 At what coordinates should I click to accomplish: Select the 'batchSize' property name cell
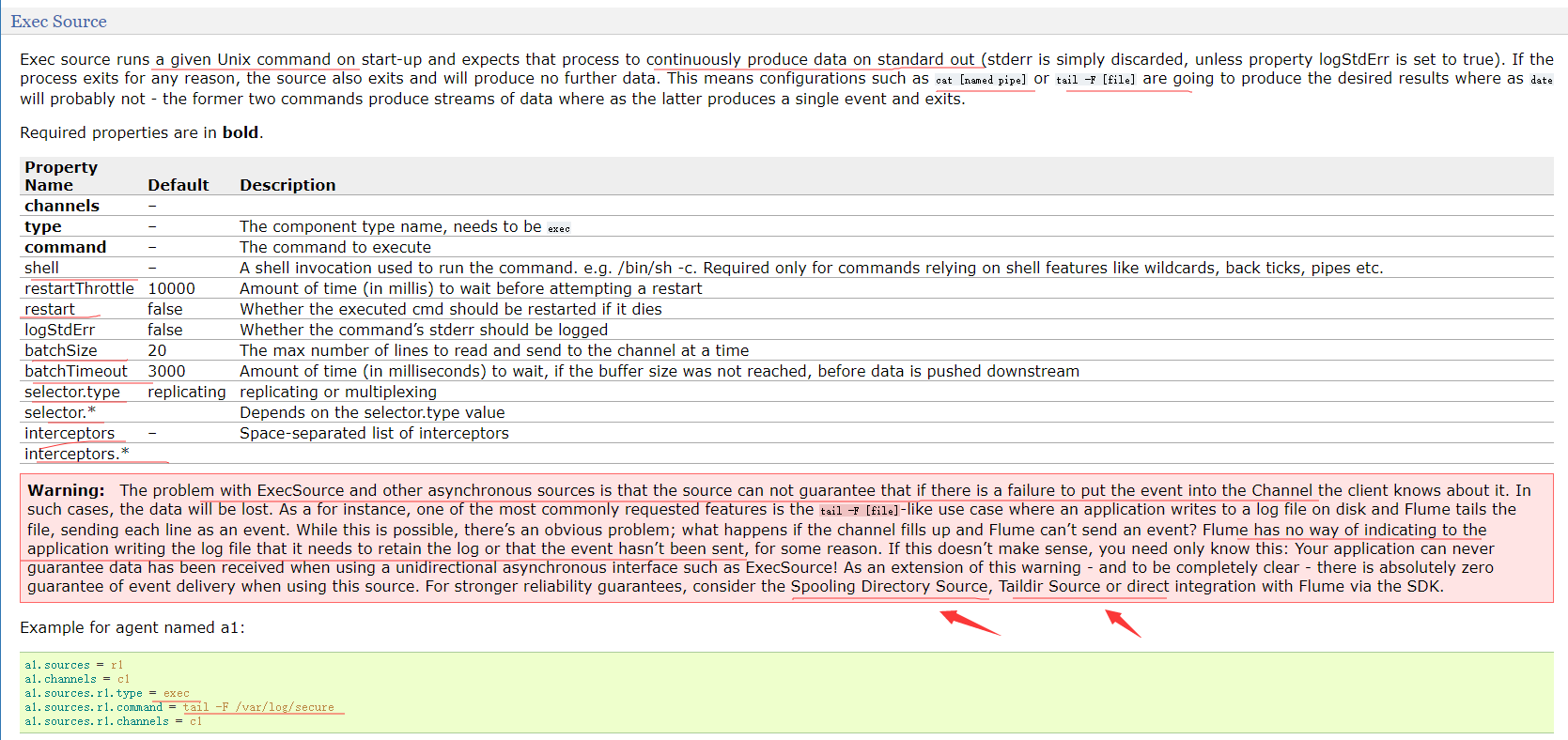61,350
